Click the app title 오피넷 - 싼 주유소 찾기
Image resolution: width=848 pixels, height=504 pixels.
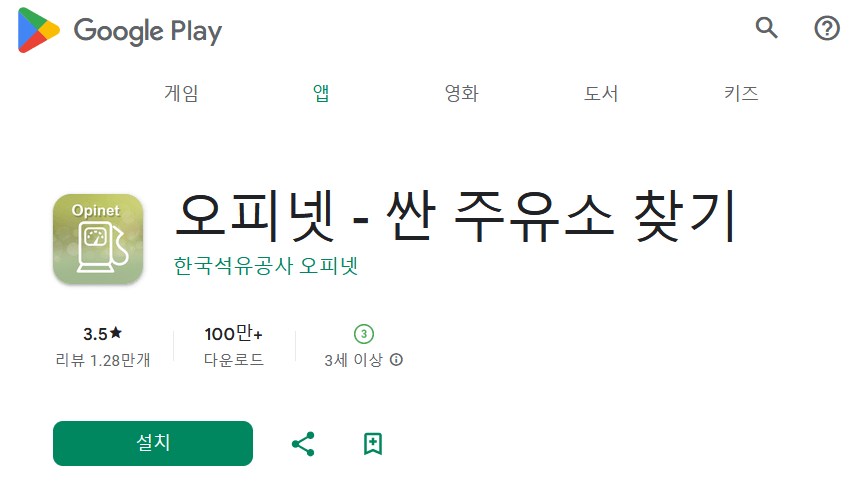[x=455, y=216]
